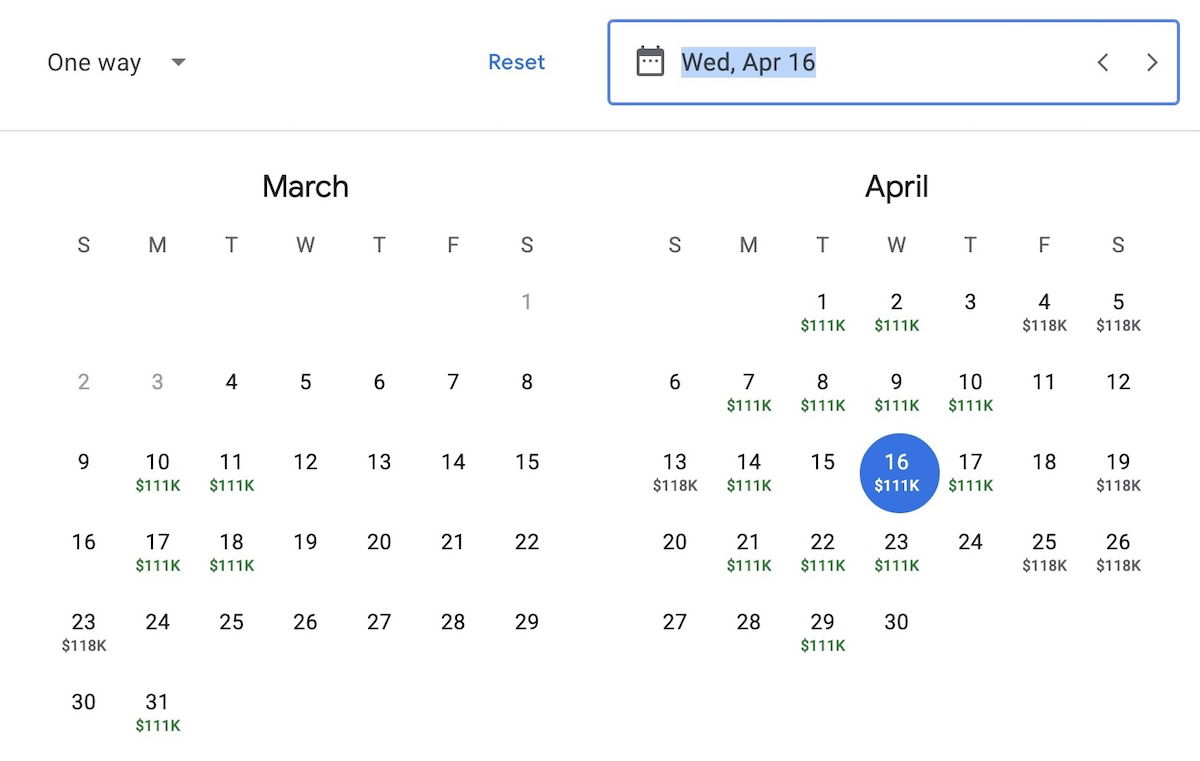
Task: Select March 15 date
Action: click(x=527, y=462)
